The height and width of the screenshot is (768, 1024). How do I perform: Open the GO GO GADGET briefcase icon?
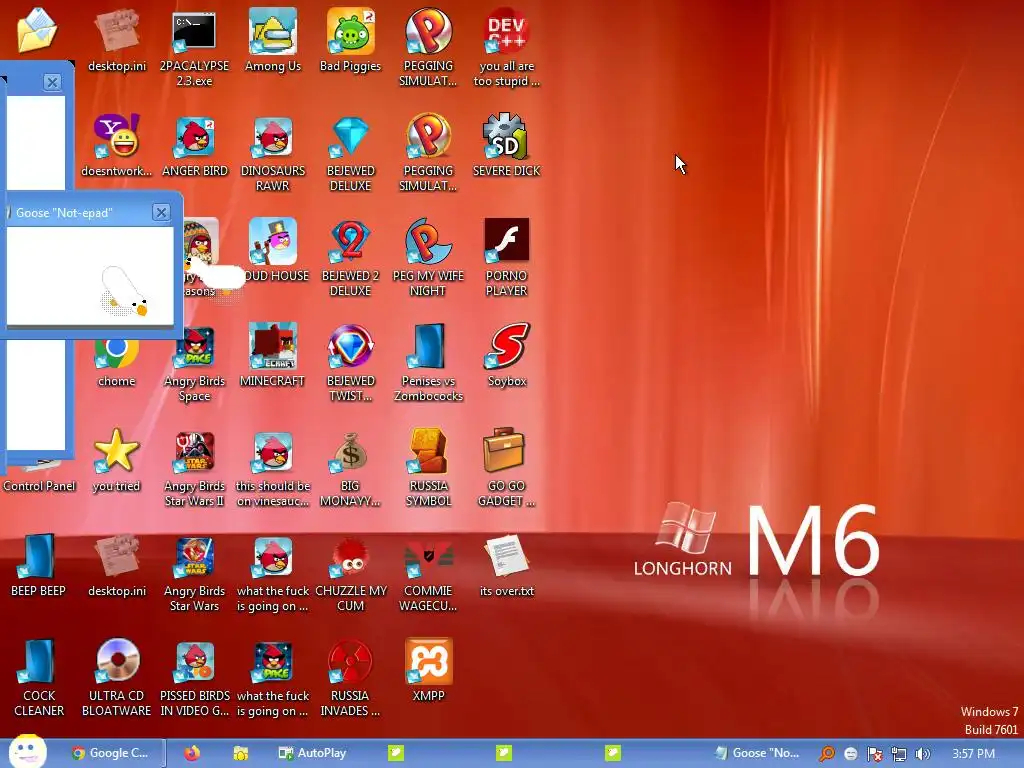click(504, 451)
